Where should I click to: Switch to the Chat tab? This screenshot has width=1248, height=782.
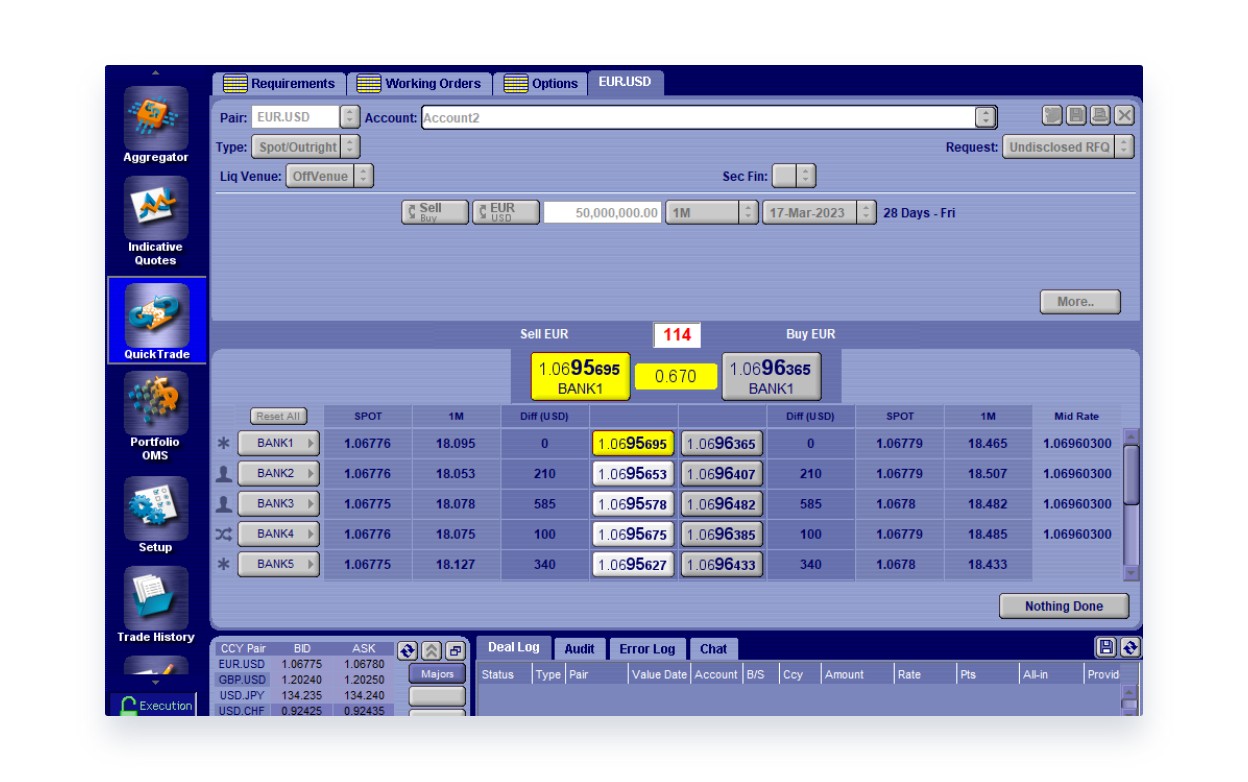click(713, 649)
